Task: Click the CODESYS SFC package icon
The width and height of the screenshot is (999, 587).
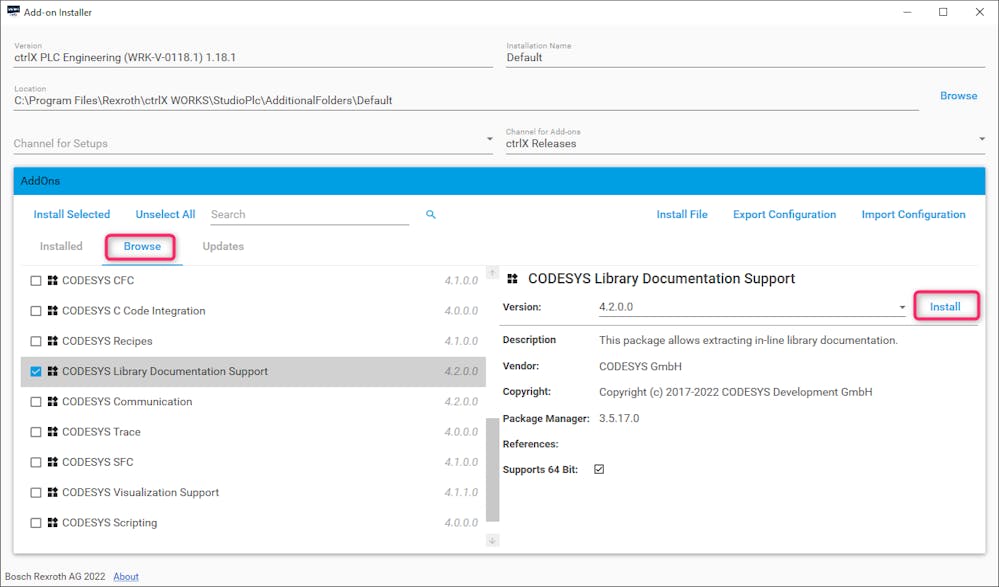Action: point(52,462)
